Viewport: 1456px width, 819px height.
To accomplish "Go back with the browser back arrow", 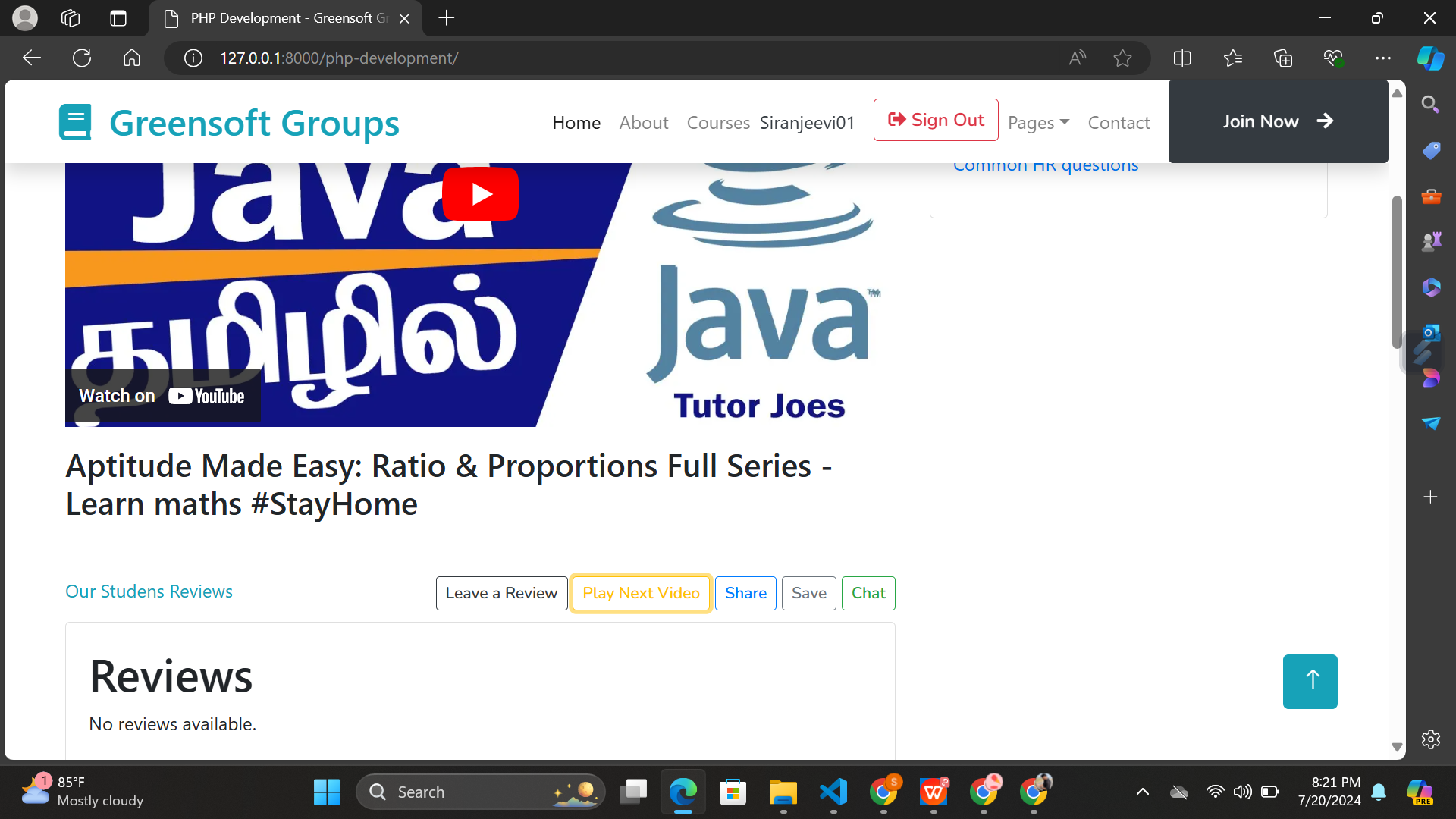I will (32, 58).
